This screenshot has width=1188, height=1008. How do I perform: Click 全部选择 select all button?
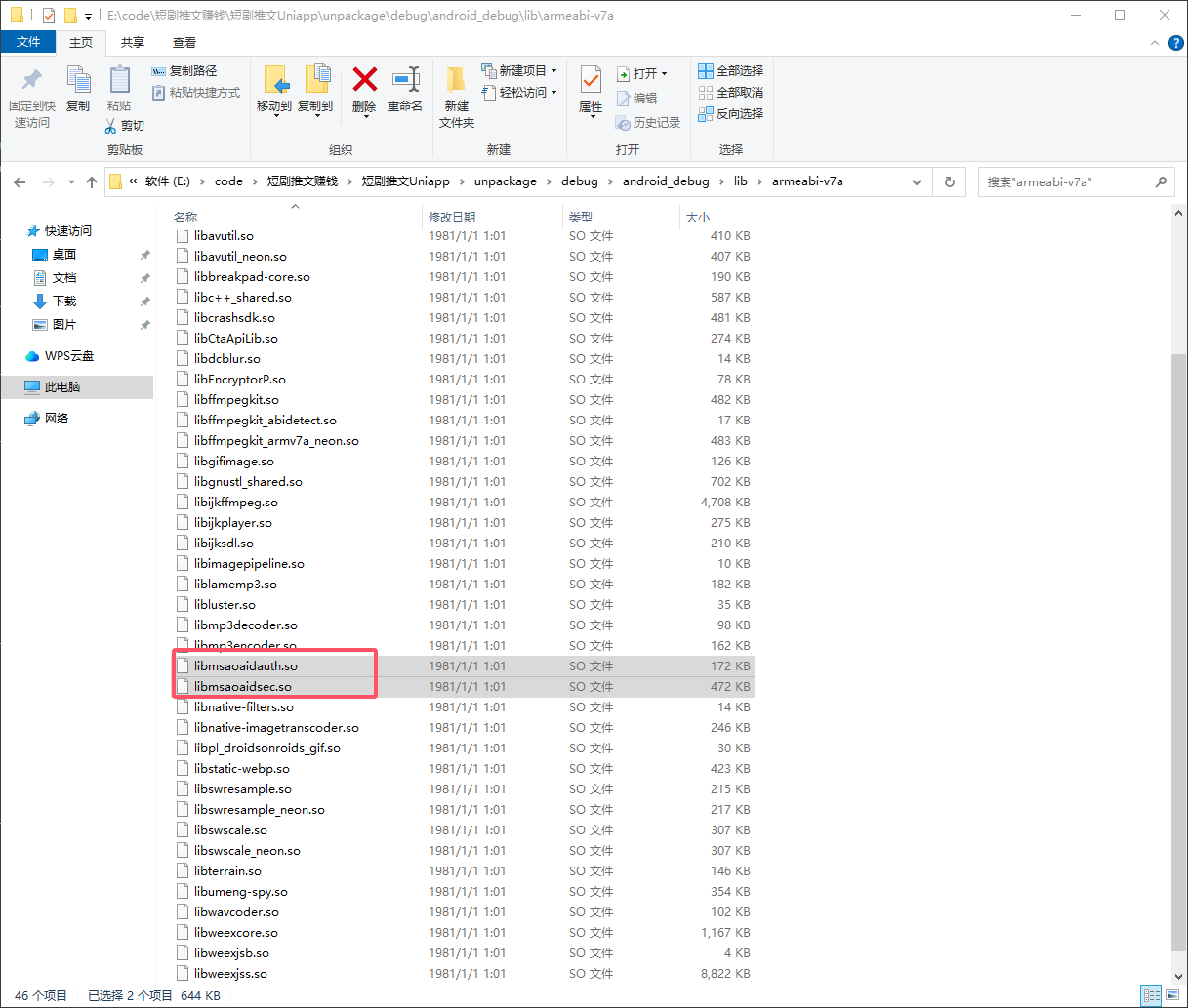(x=731, y=71)
